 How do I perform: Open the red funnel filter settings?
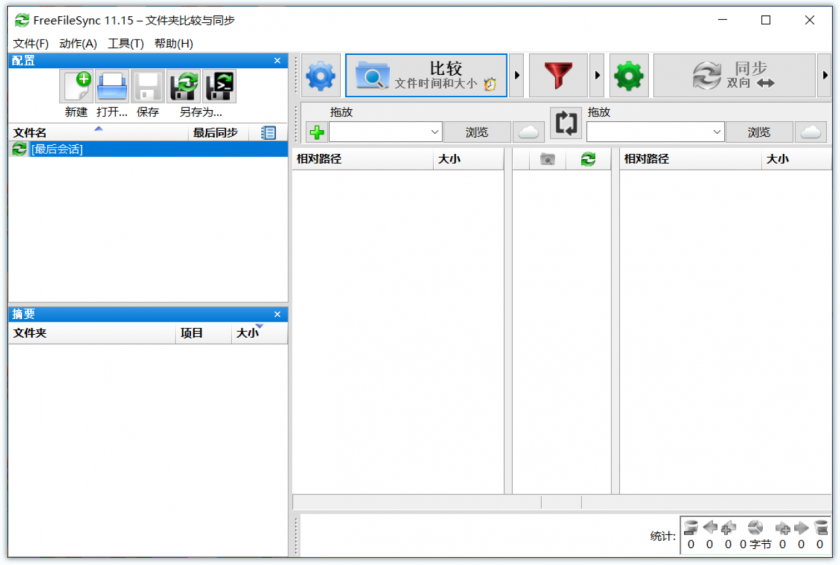click(558, 76)
